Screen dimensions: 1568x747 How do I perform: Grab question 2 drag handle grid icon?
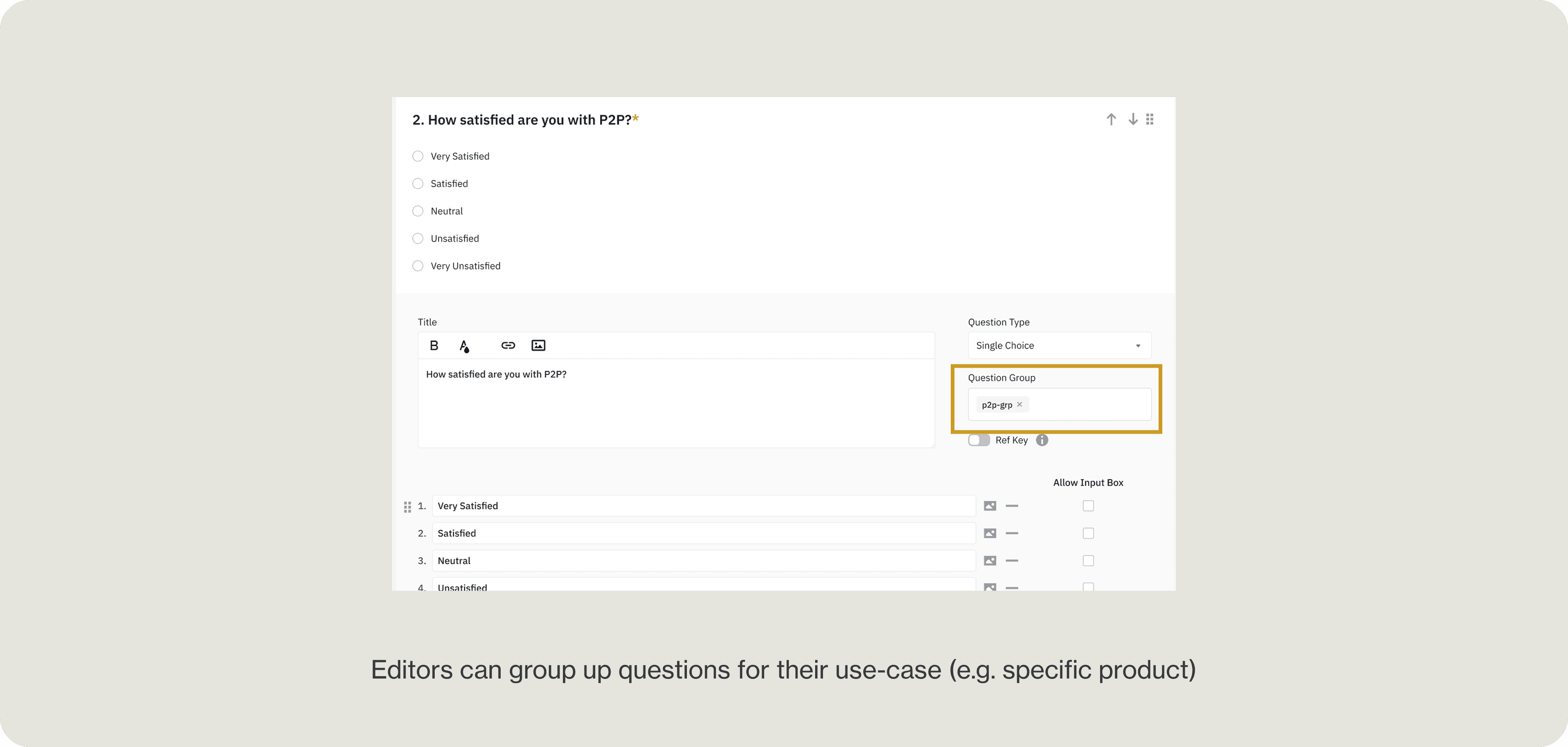tap(1150, 120)
